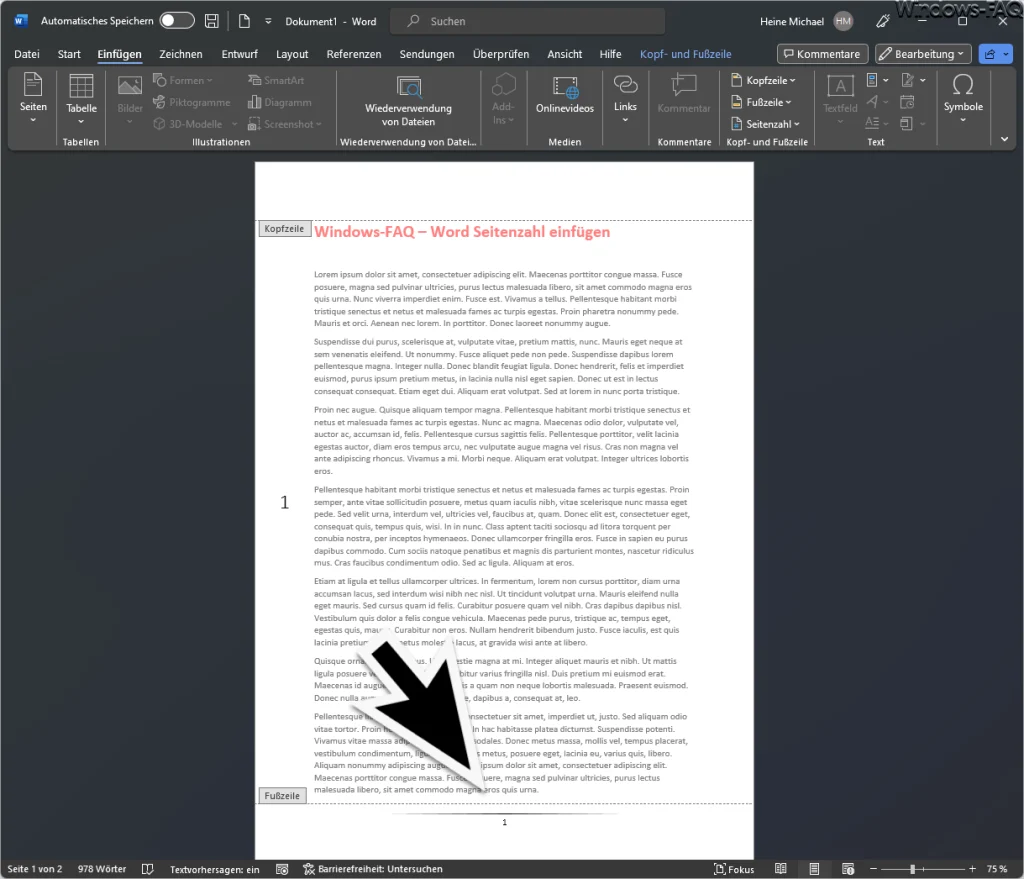The height and width of the screenshot is (879, 1024).
Task: Switch to the Start tab
Action: [x=69, y=54]
